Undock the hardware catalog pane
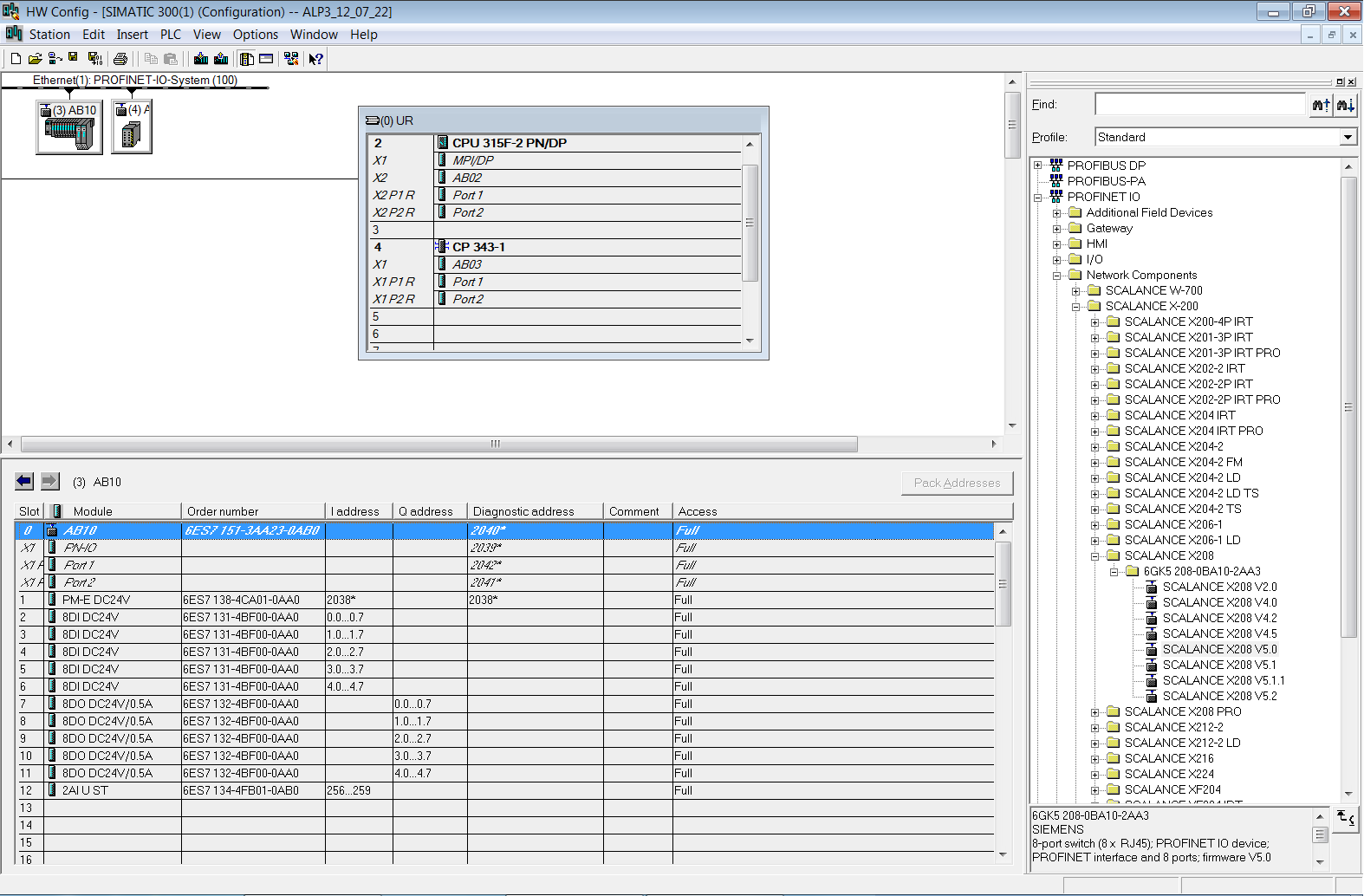 pyautogui.click(x=1340, y=81)
